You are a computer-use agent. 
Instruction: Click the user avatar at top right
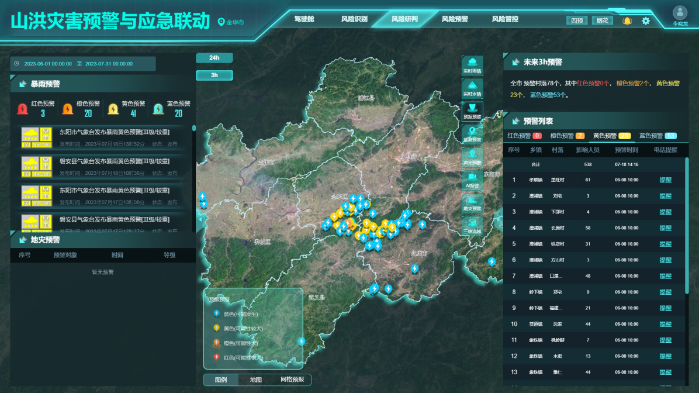point(680,12)
